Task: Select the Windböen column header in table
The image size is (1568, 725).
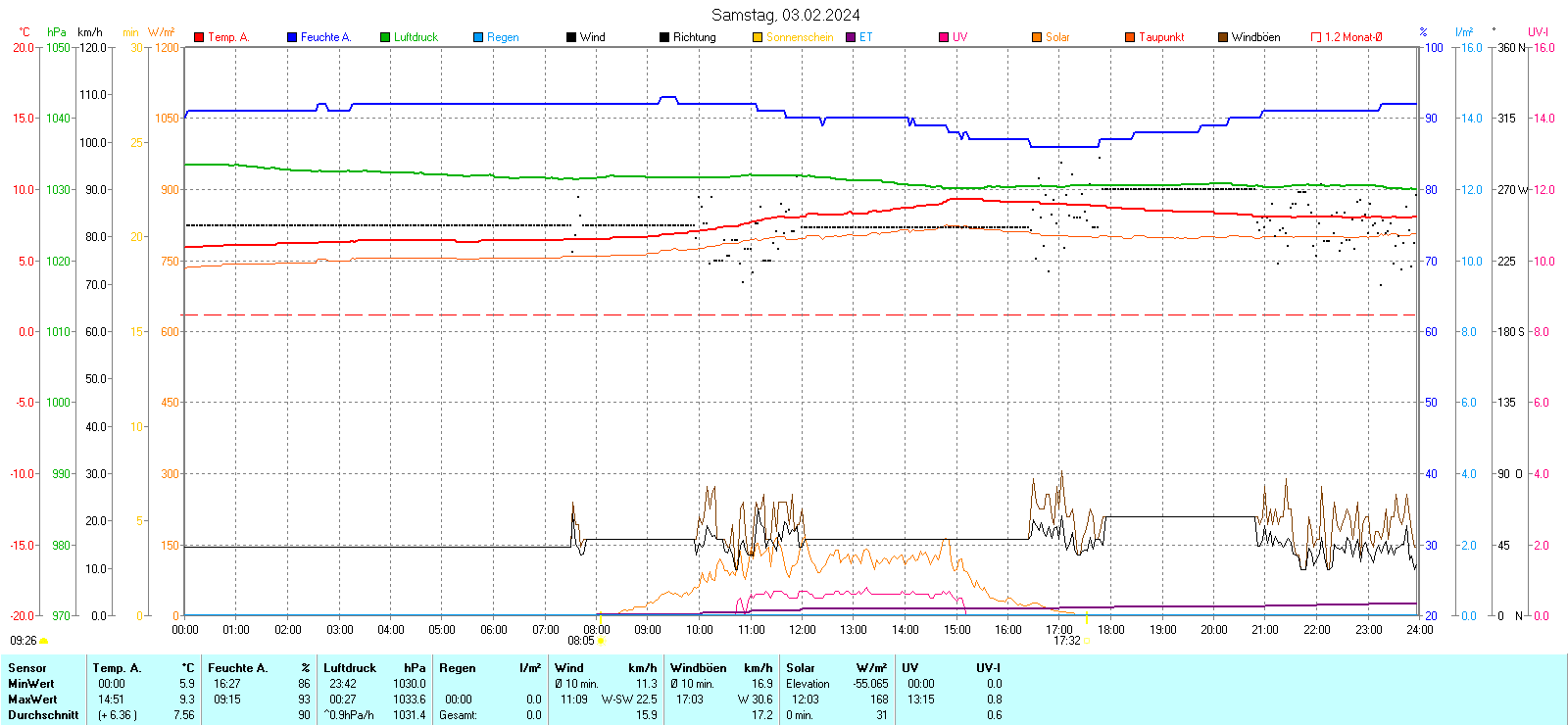Action: [699, 668]
